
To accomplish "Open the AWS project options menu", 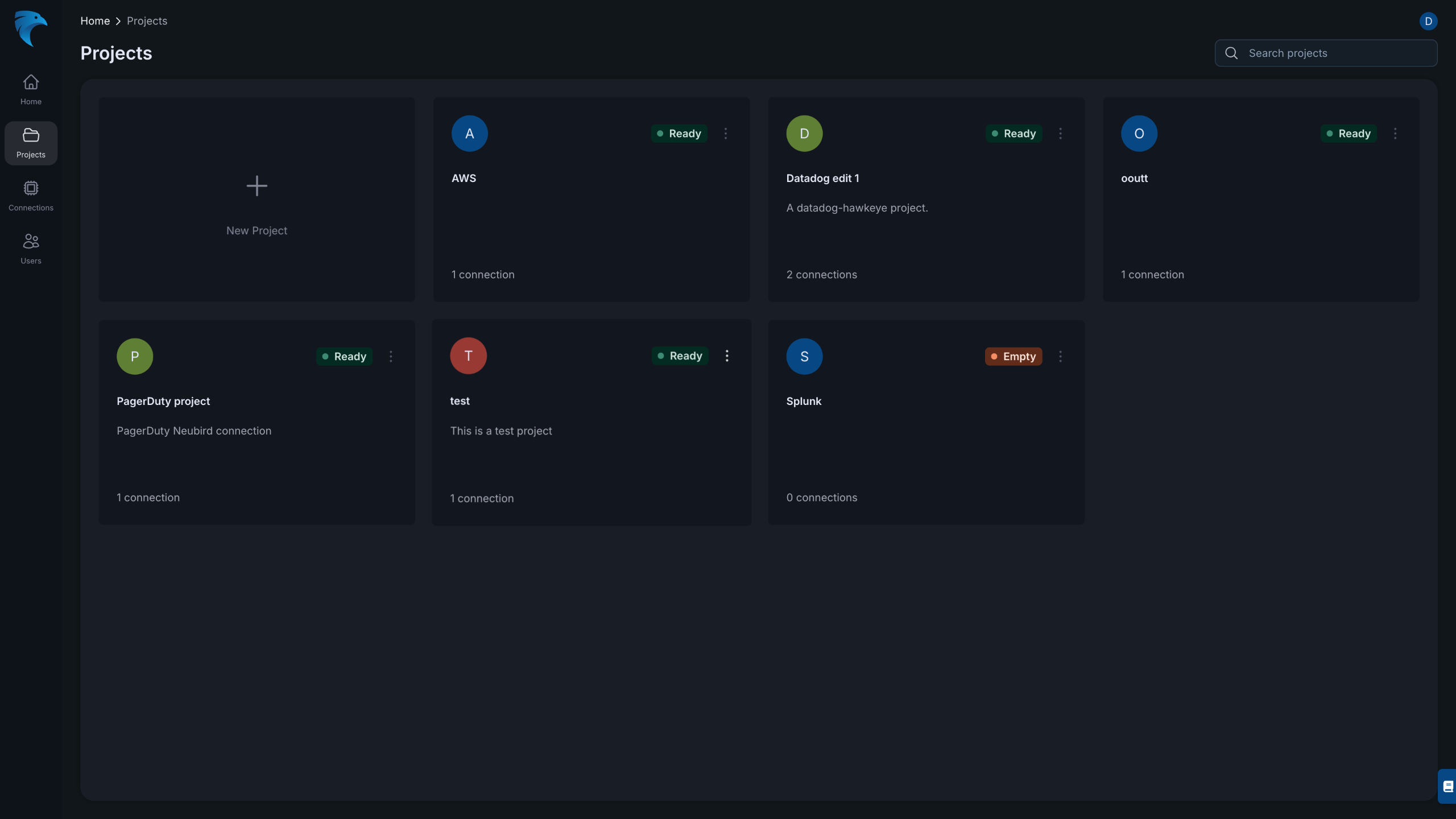I will pos(725,134).
